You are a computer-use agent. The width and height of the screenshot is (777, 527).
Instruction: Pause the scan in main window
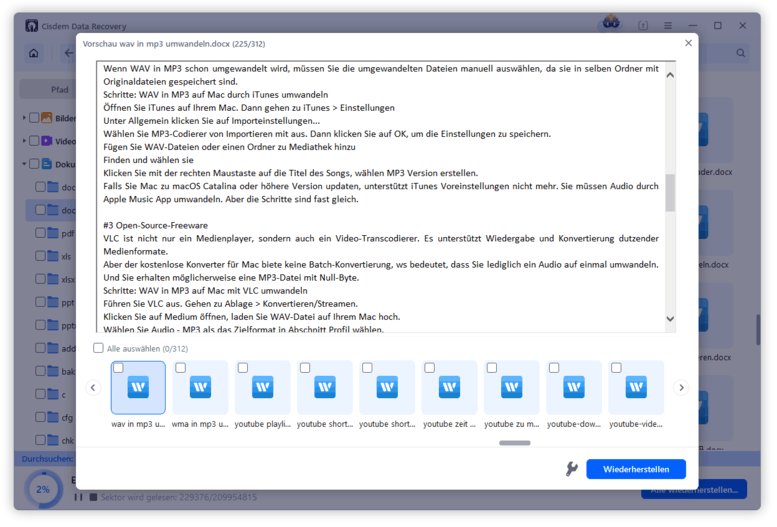click(x=78, y=497)
